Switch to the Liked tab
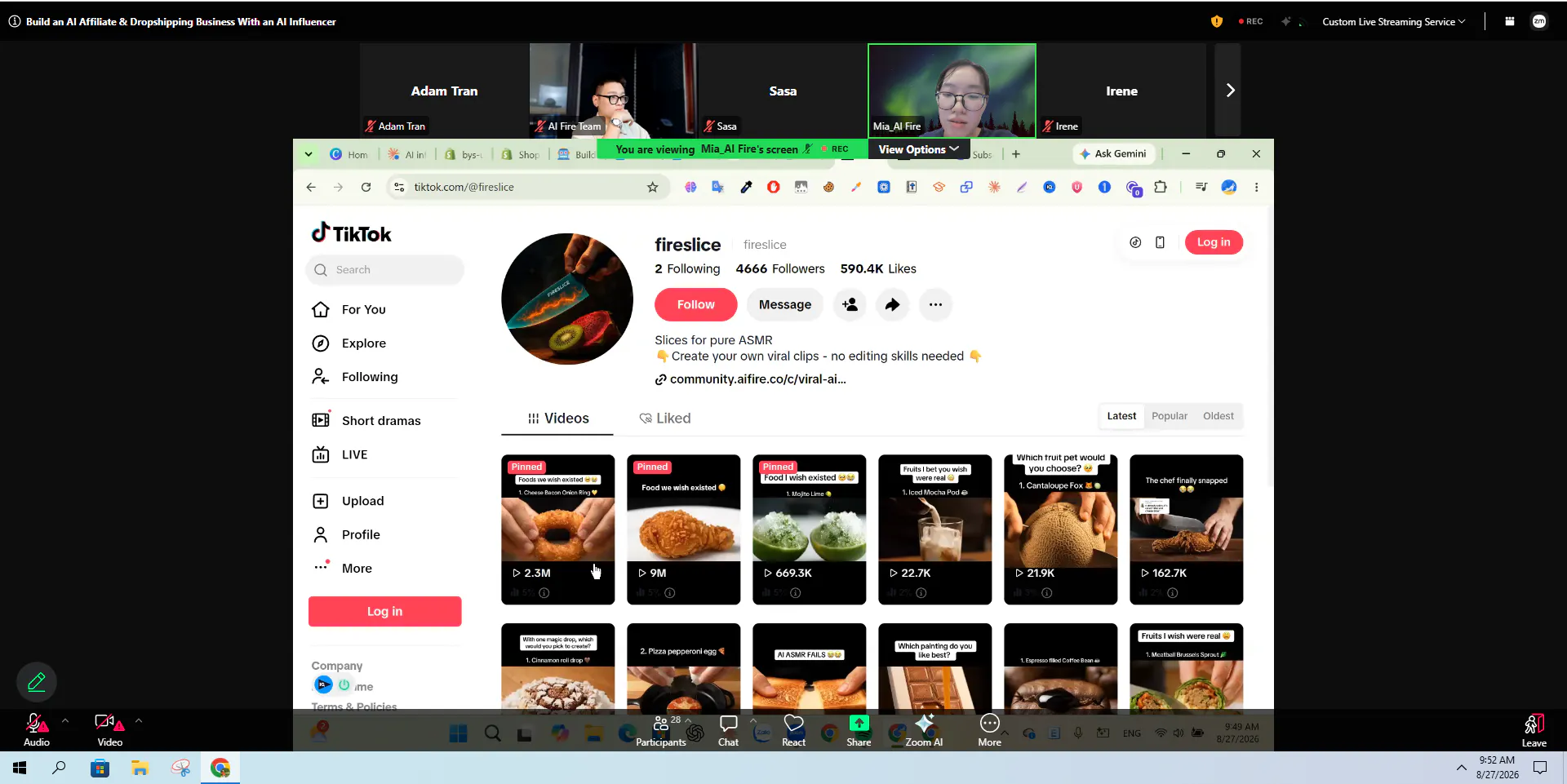1567x784 pixels. tap(665, 419)
